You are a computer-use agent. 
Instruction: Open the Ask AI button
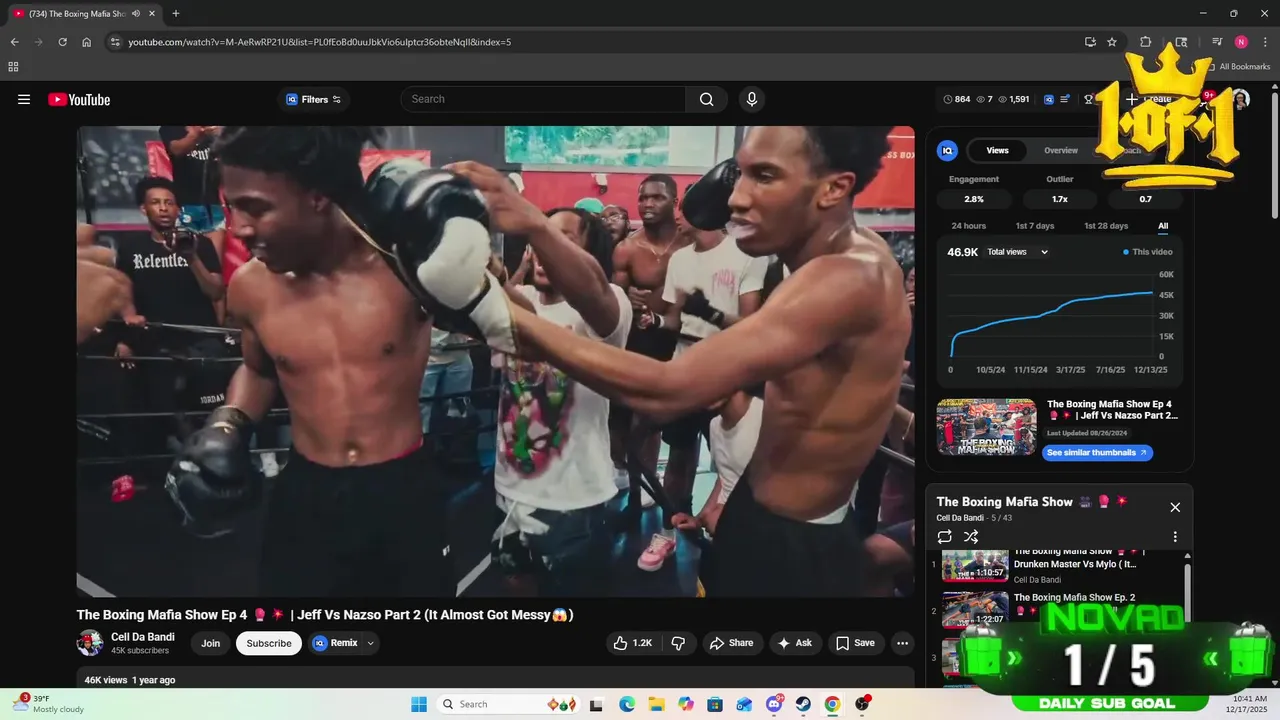[795, 643]
